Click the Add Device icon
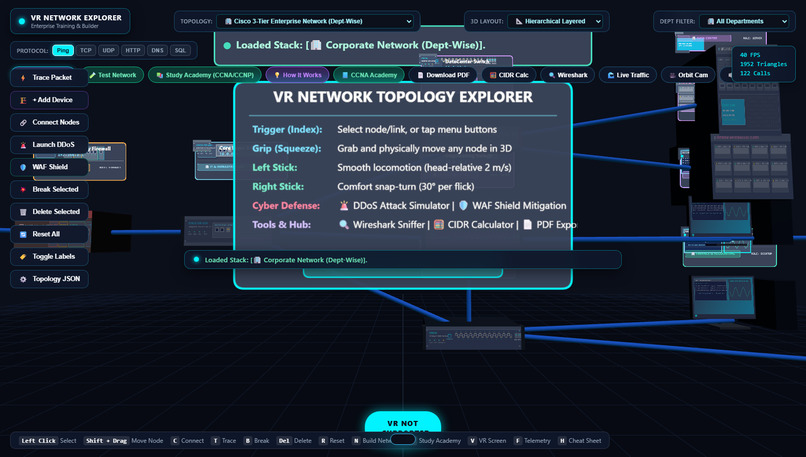This screenshot has width=806, height=457. pyautogui.click(x=23, y=100)
